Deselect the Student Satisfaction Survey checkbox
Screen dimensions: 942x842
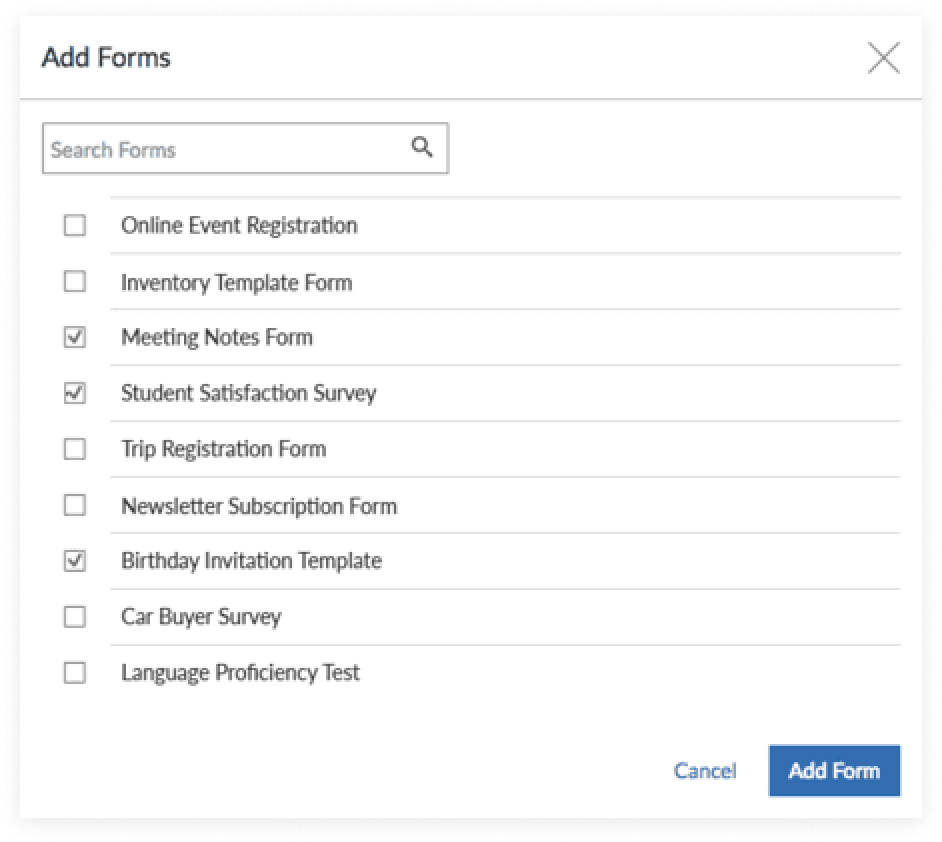75,393
